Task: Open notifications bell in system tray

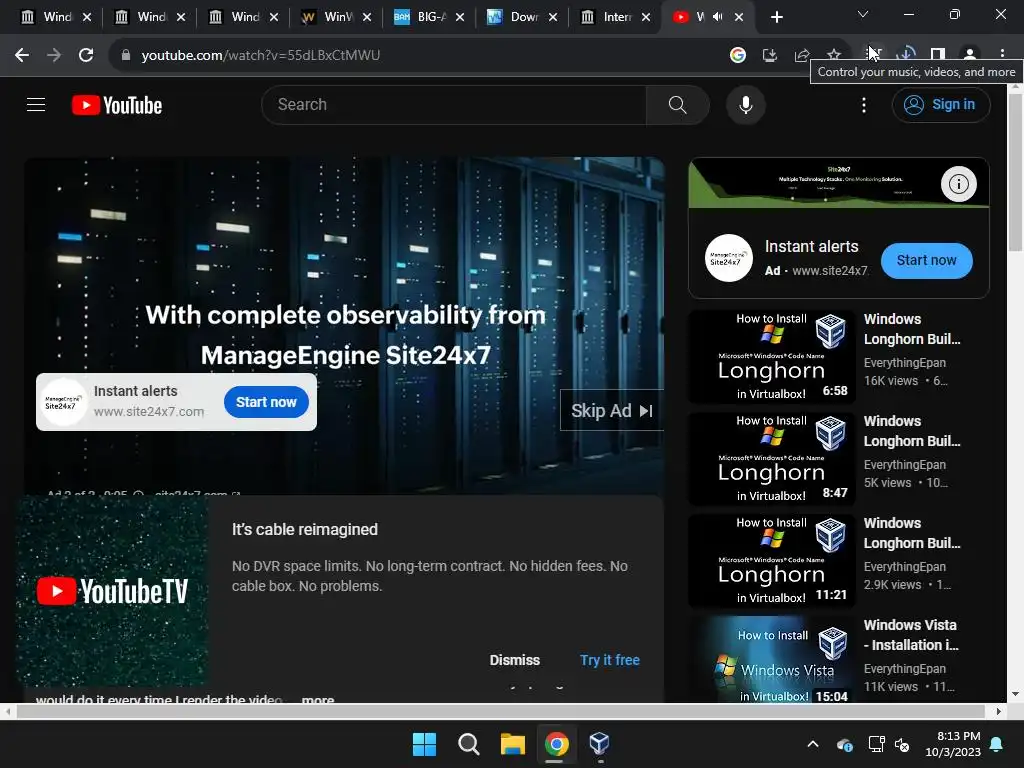Action: [997, 744]
